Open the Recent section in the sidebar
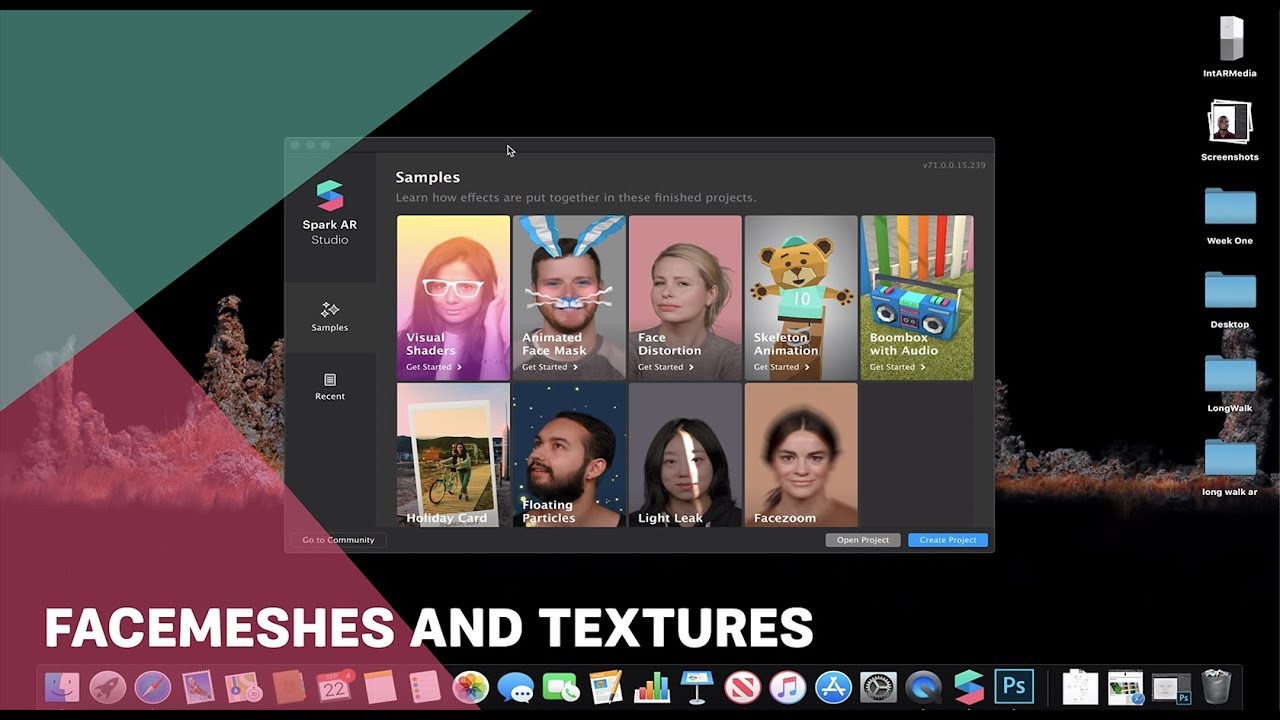The width and height of the screenshot is (1280, 720). 329,386
